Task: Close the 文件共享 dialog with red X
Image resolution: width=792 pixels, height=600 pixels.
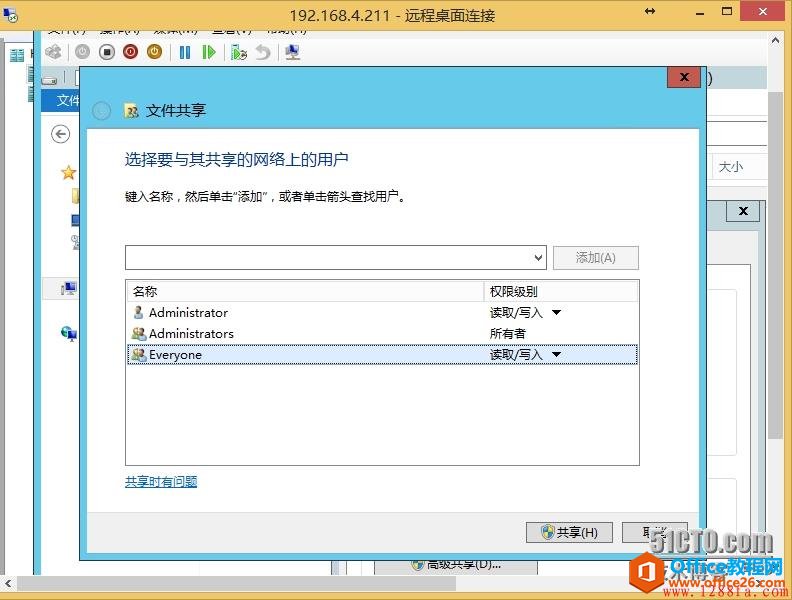Action: 683,77
